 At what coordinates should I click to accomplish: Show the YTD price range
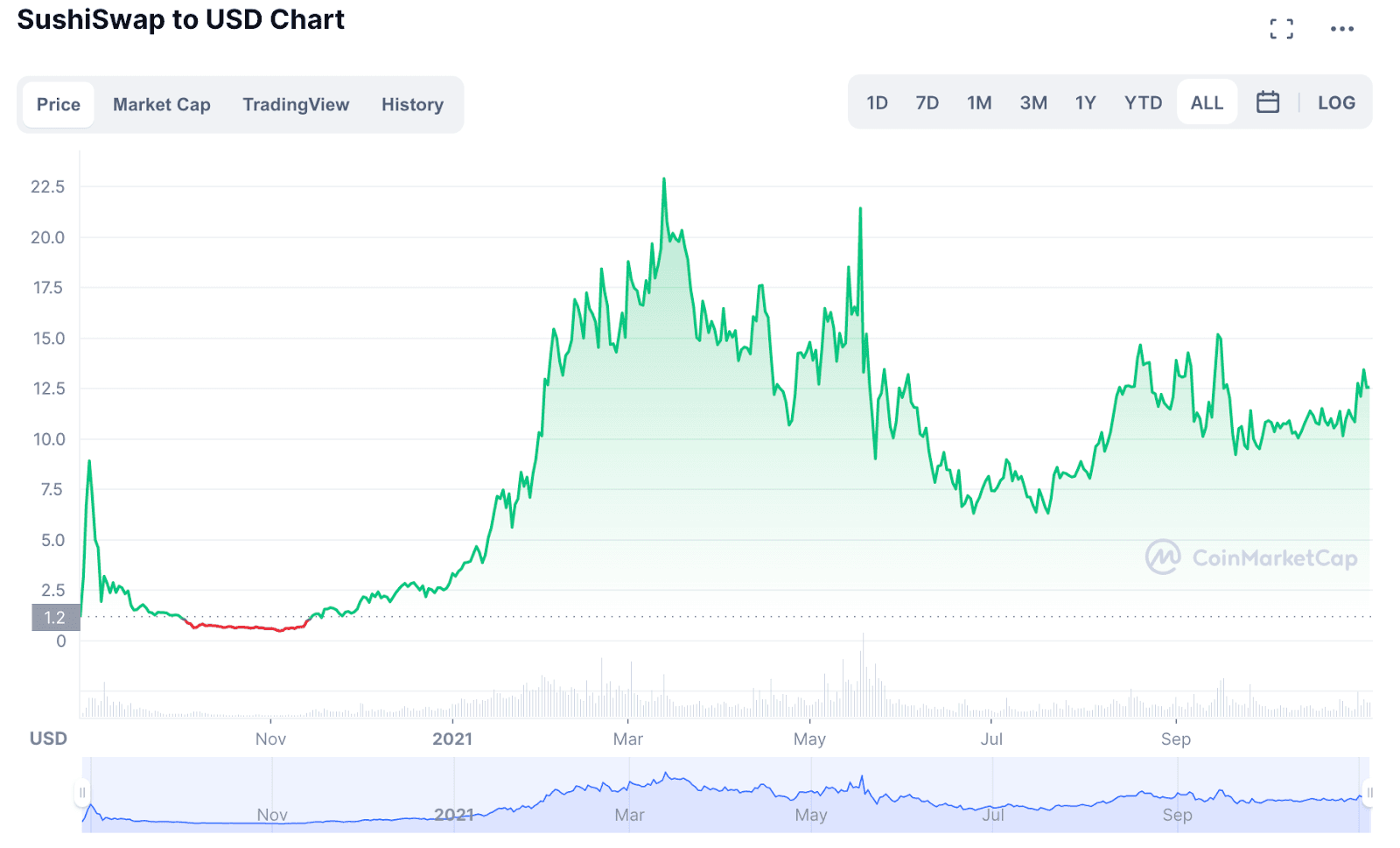(1143, 102)
